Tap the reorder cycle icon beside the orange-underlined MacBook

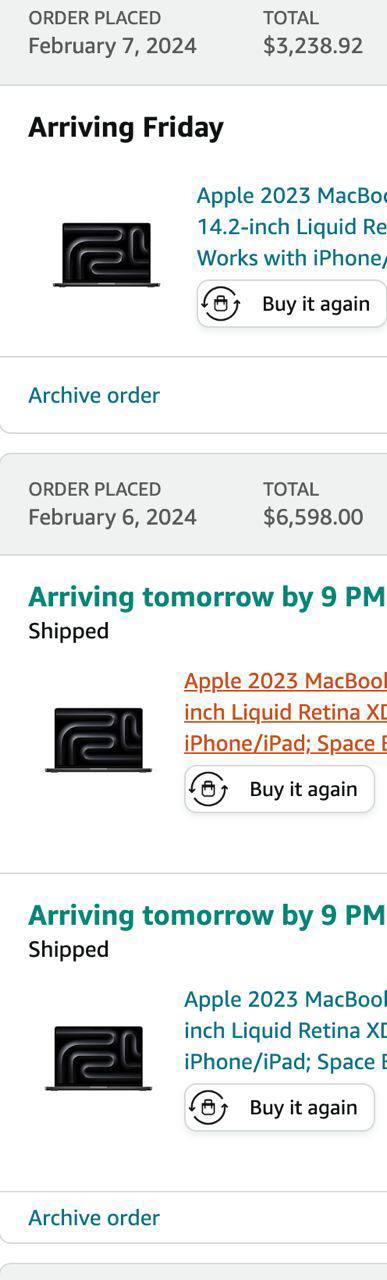[208, 789]
